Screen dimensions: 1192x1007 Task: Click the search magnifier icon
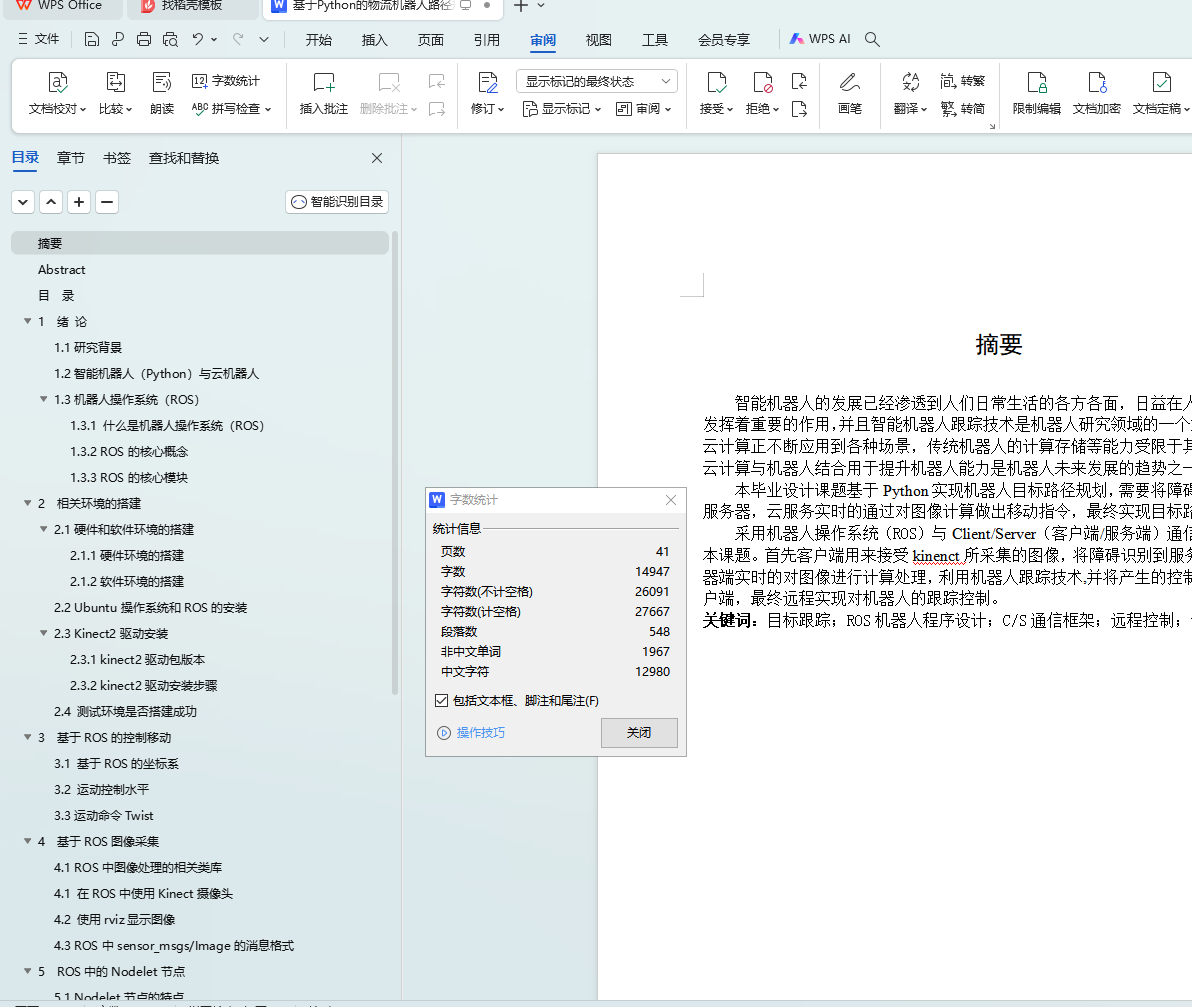pyautogui.click(x=873, y=40)
